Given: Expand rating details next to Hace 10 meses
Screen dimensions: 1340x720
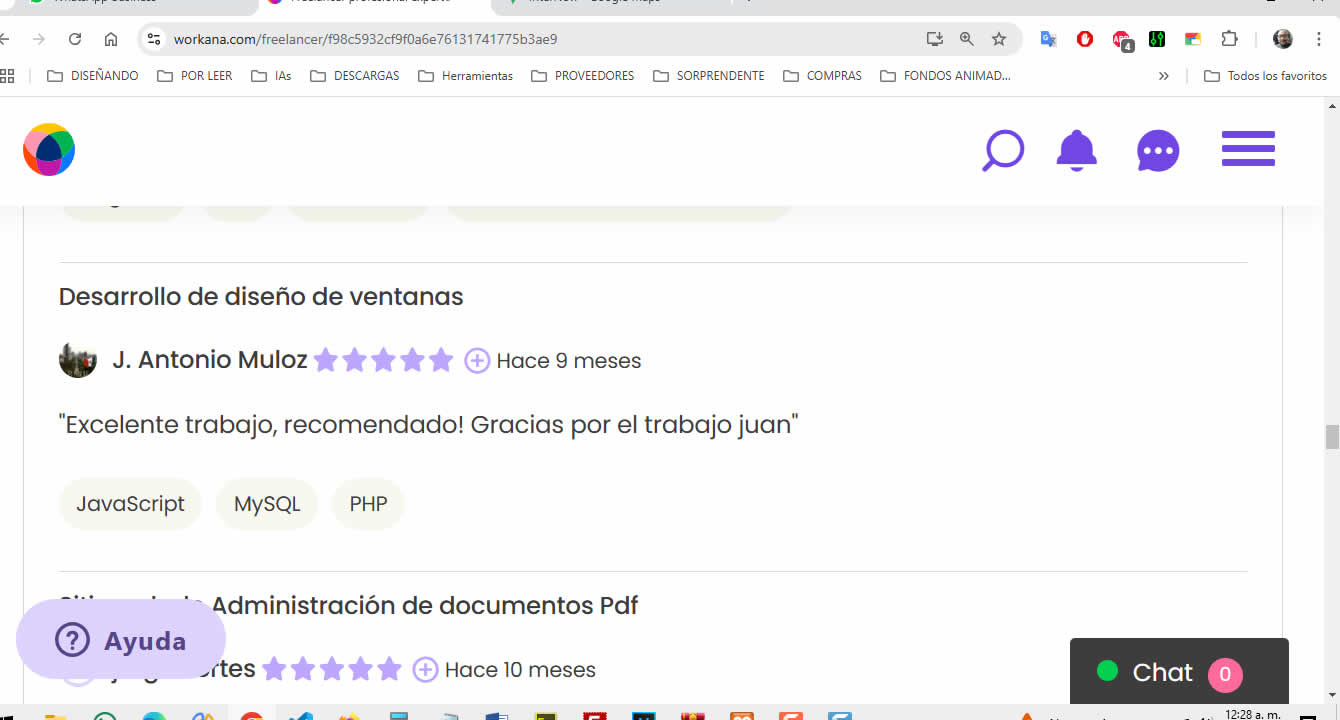Looking at the screenshot, I should [425, 670].
